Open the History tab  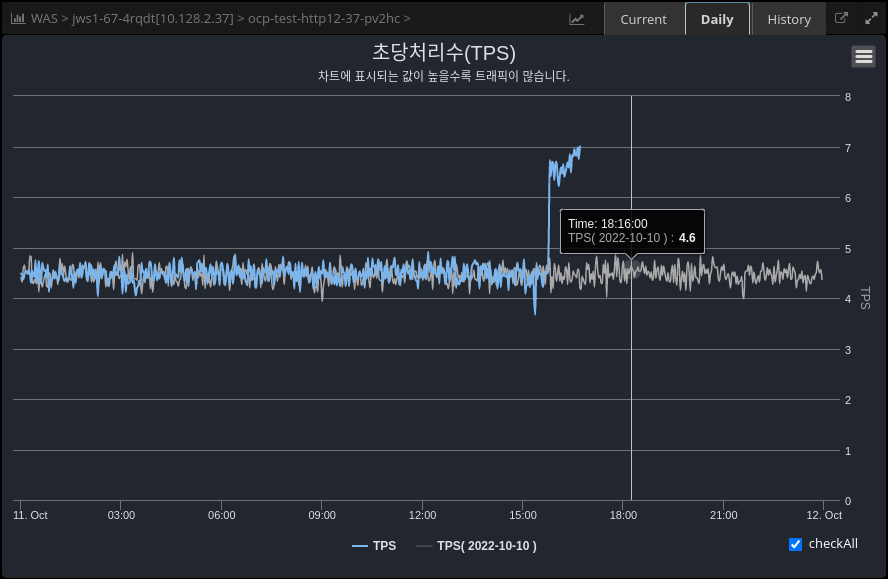point(789,19)
